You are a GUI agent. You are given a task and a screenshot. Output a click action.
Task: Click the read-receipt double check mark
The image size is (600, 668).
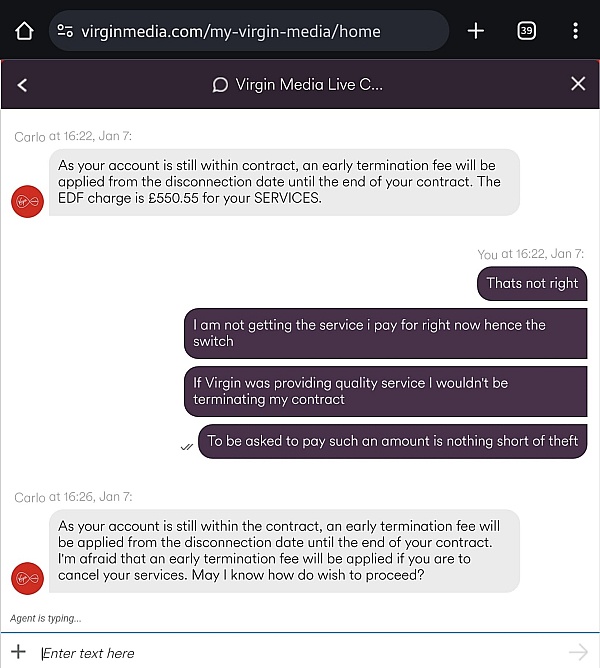coord(187,447)
